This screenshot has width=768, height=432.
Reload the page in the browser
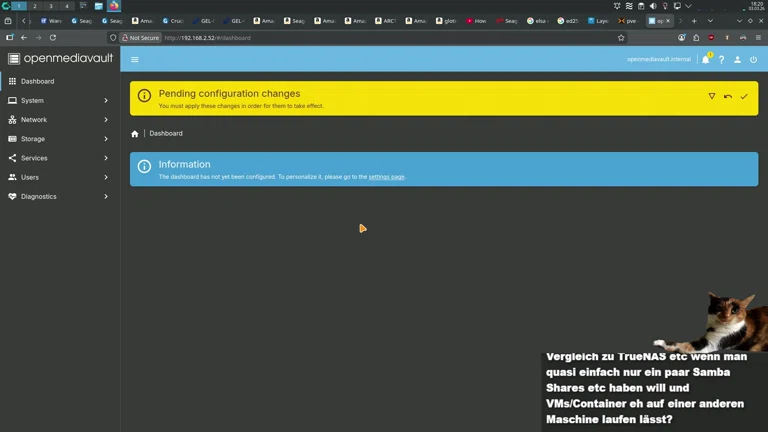pos(53,38)
